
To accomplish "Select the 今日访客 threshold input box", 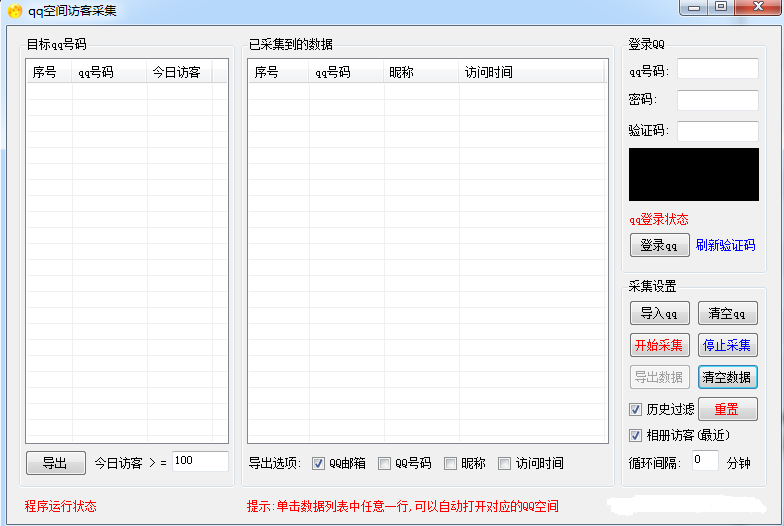I will [200, 461].
